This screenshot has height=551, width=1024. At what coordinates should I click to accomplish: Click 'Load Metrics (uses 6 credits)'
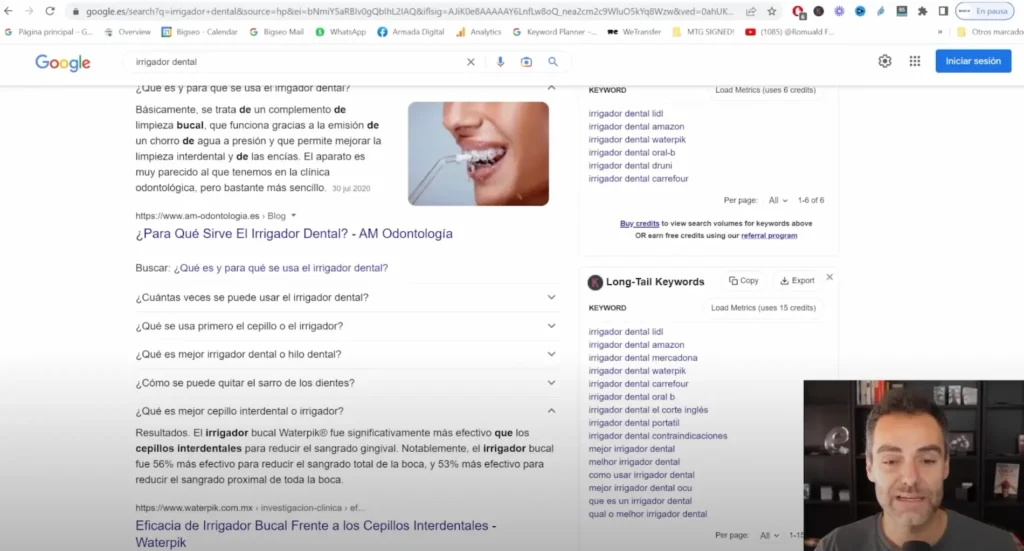pos(765,90)
